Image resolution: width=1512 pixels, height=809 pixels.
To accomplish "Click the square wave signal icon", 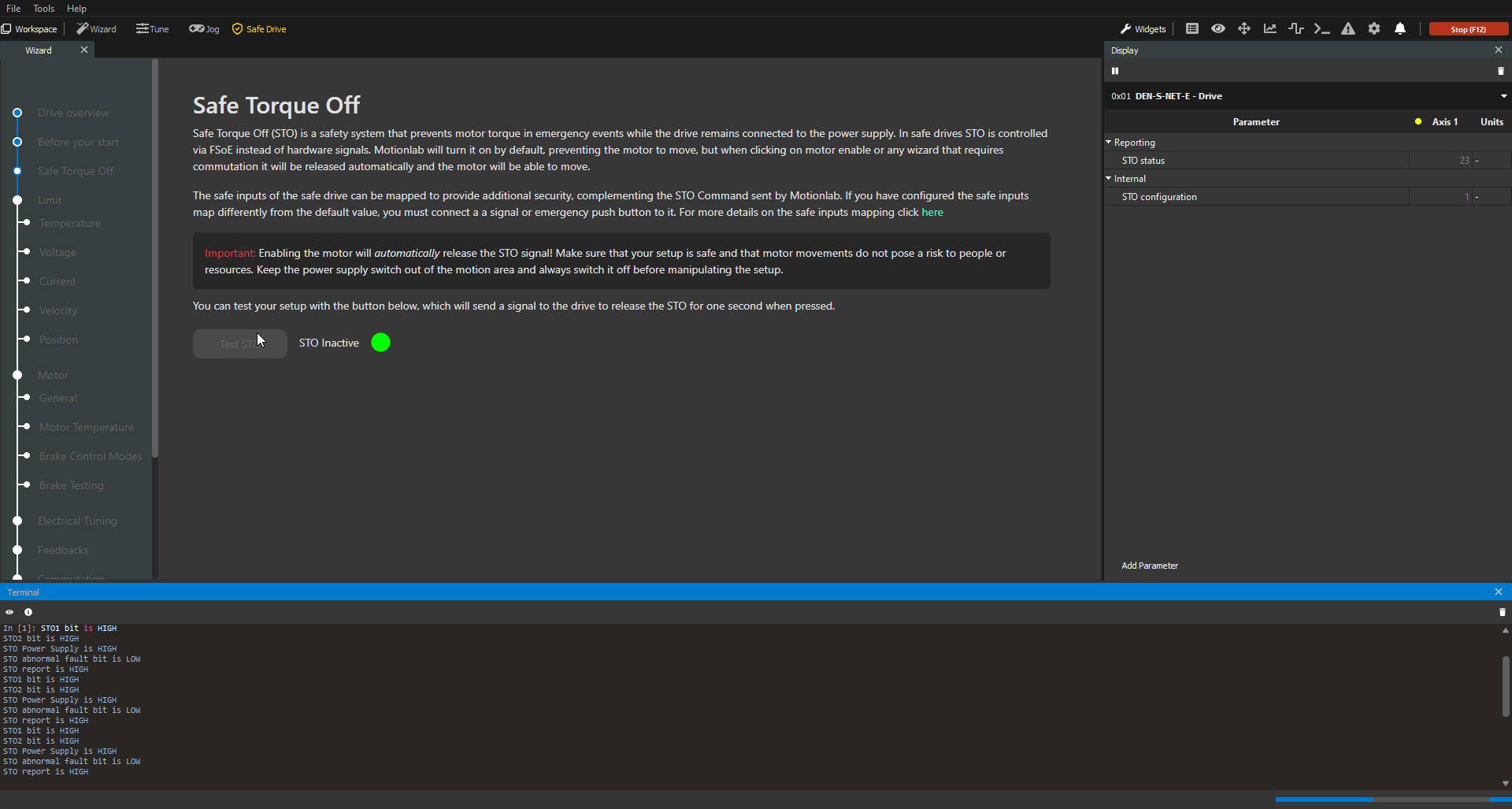I will pyautogui.click(x=1295, y=29).
